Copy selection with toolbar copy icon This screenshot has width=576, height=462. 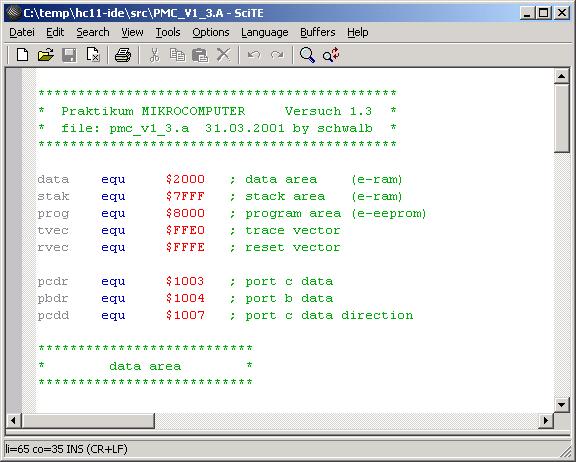point(177,55)
